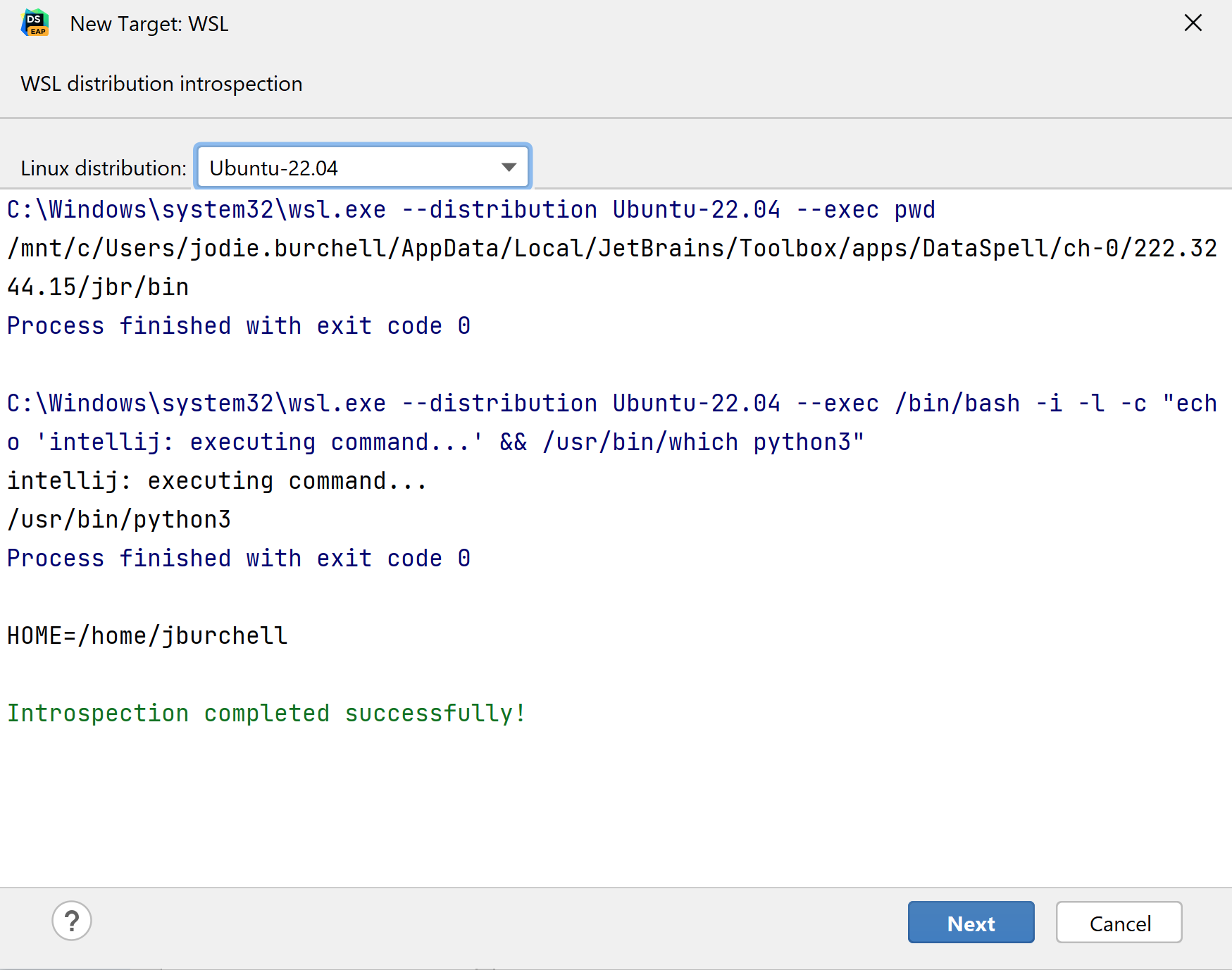This screenshot has width=1232, height=970.
Task: Open the Linux distribution dropdown arrow
Action: tap(509, 167)
